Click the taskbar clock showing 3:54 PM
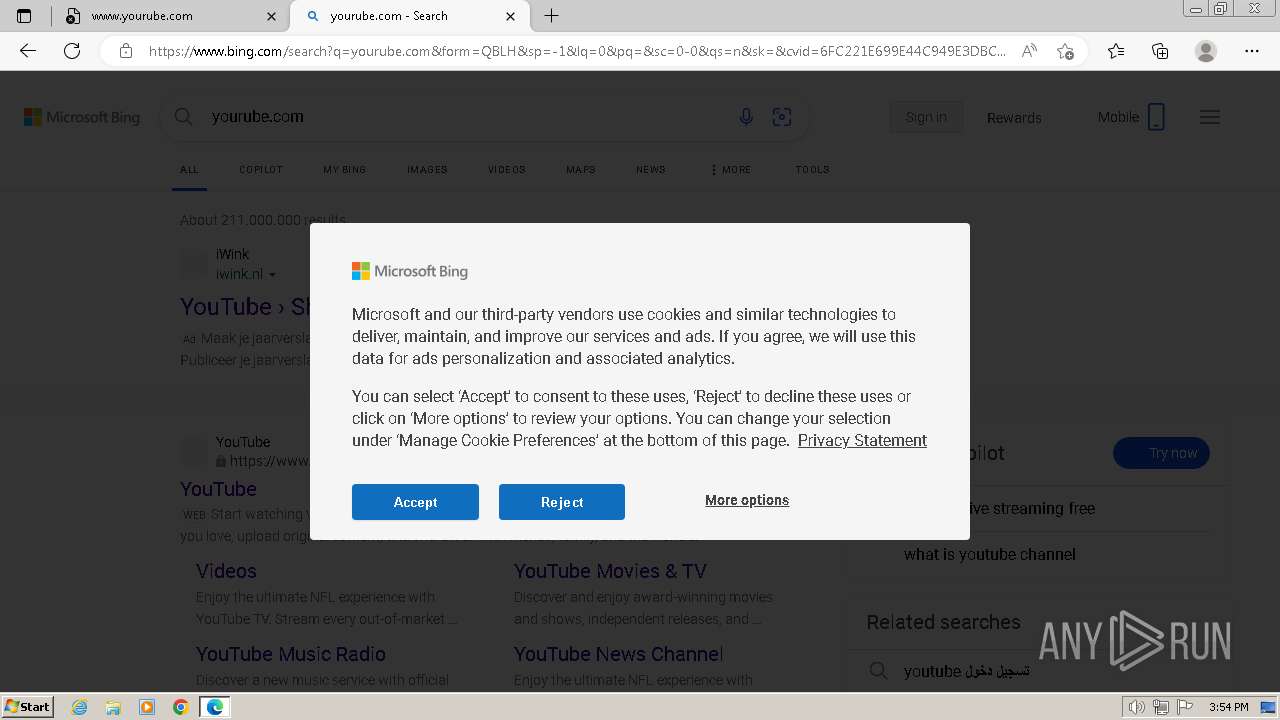The image size is (1280, 720). [1228, 707]
